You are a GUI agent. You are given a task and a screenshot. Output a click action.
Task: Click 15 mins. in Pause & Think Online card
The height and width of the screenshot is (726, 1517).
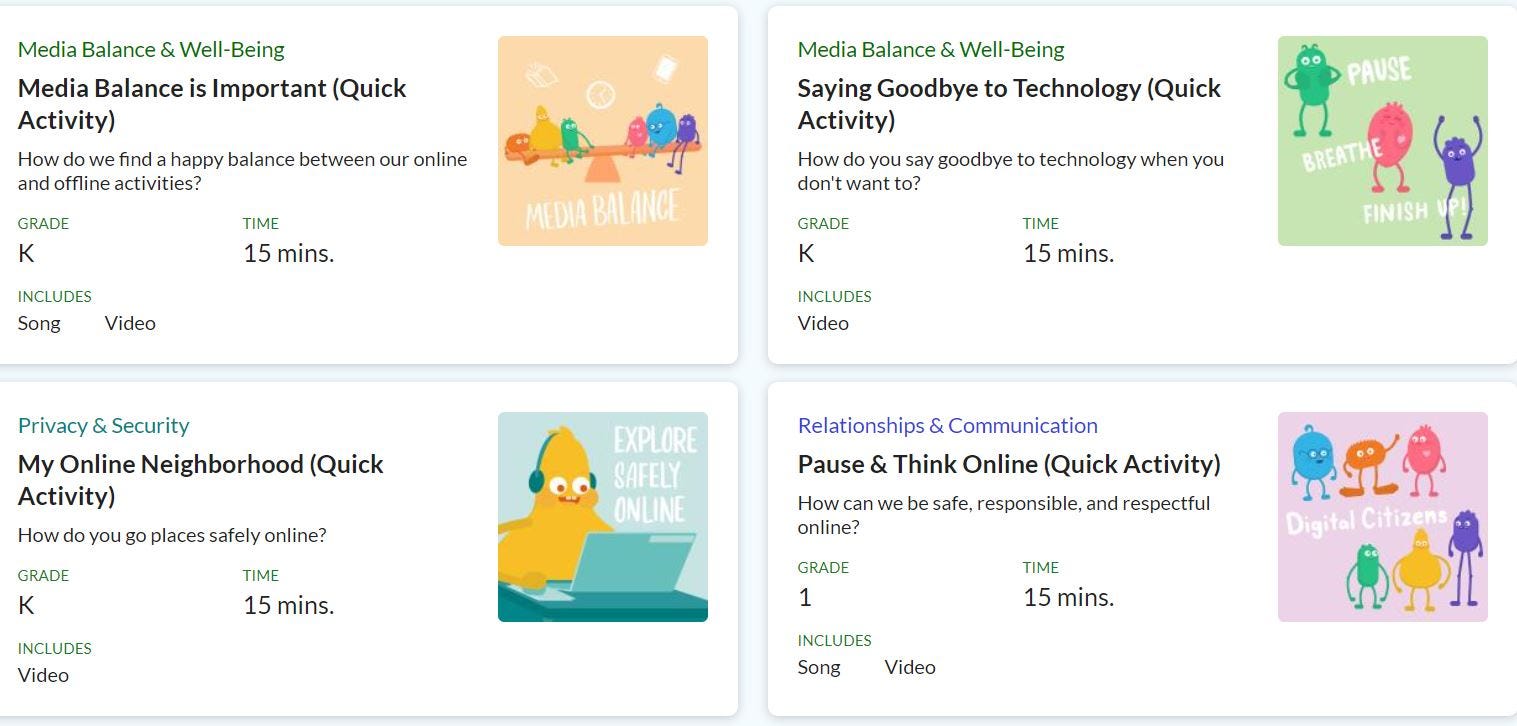(x=1069, y=597)
